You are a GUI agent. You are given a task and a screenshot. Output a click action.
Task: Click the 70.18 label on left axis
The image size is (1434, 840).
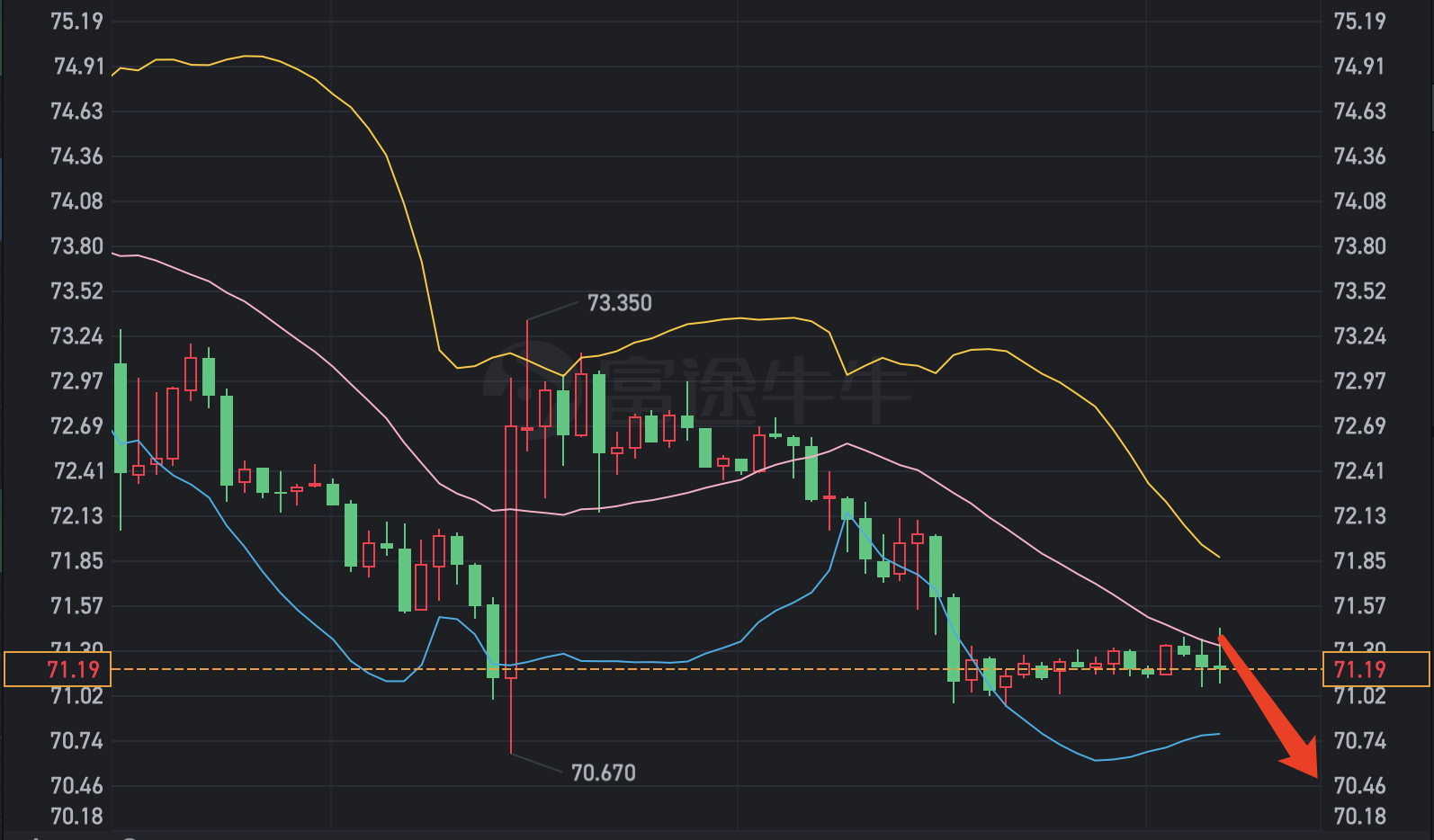pyautogui.click(x=76, y=816)
